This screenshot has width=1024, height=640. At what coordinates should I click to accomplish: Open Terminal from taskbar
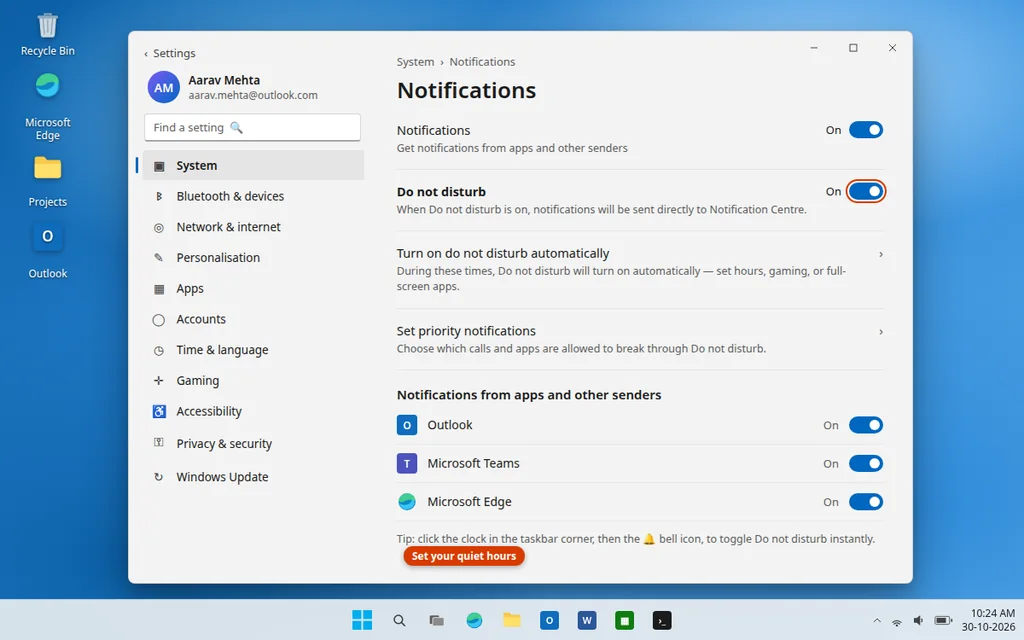[662, 620]
